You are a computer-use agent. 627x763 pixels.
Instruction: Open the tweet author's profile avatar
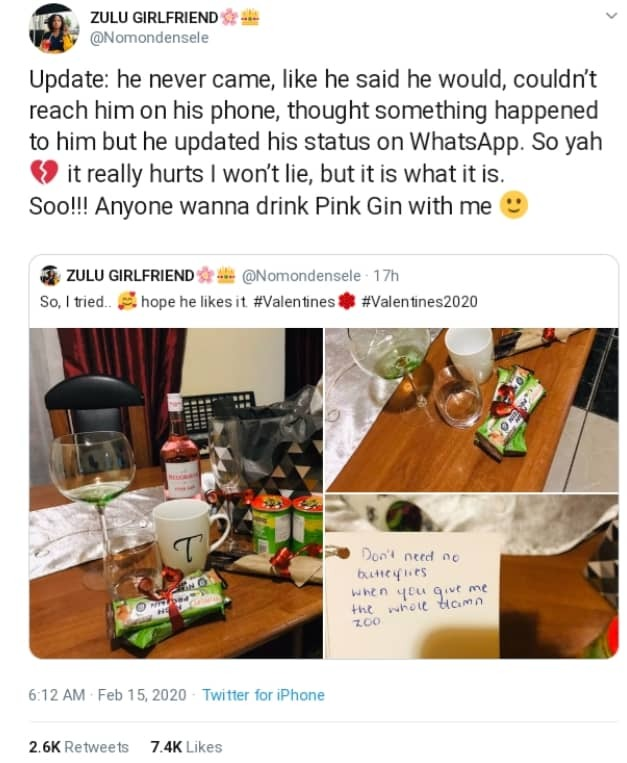click(54, 28)
